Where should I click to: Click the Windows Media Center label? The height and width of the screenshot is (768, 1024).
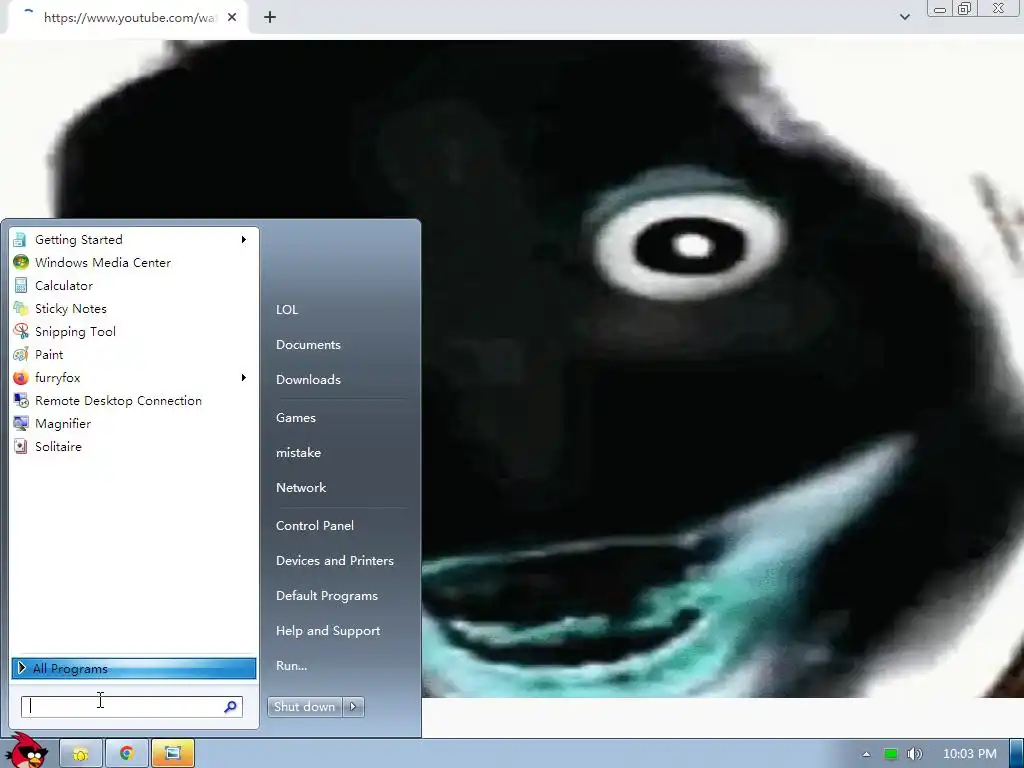(x=103, y=263)
